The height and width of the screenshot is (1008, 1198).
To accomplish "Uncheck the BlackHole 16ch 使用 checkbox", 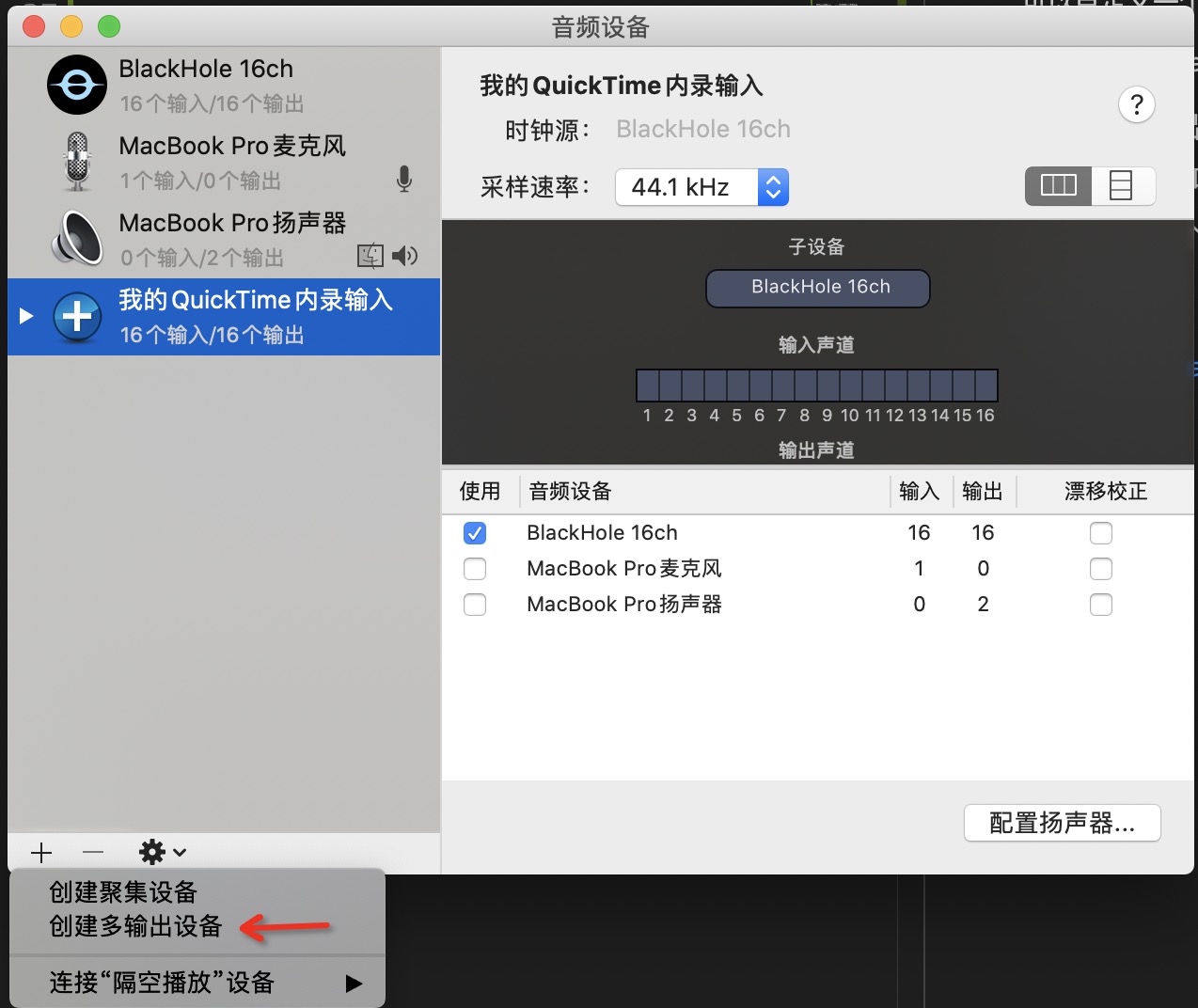I will point(475,533).
